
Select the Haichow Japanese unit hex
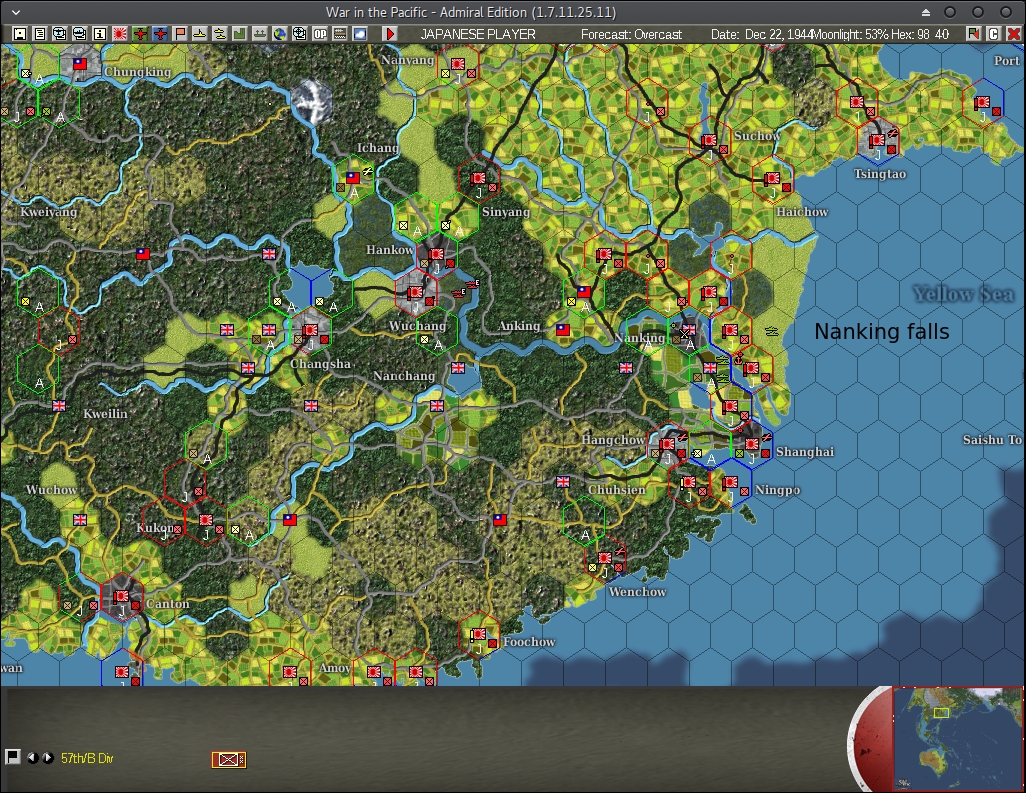[772, 179]
